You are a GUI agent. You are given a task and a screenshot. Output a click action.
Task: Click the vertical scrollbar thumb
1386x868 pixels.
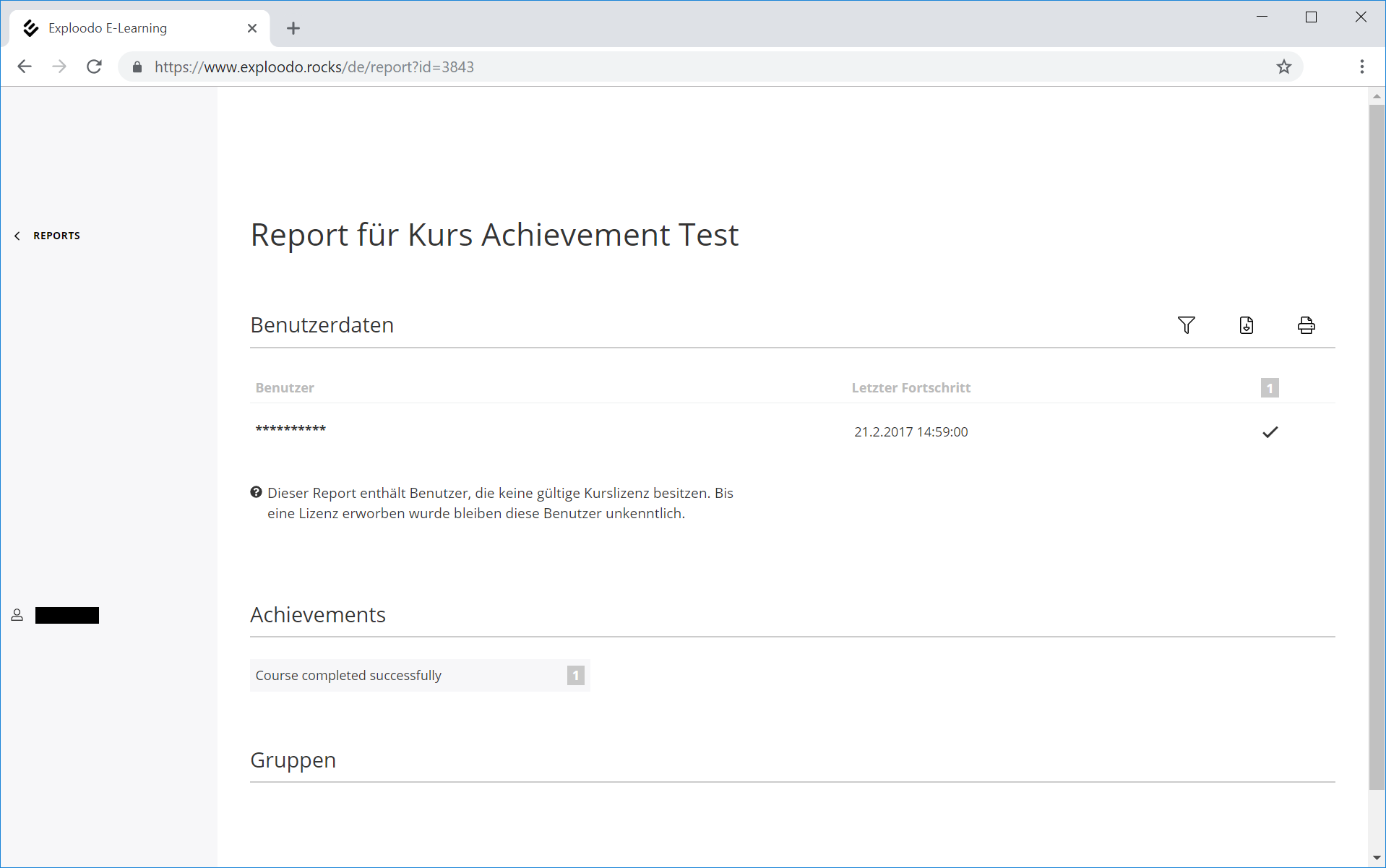coord(1376,448)
